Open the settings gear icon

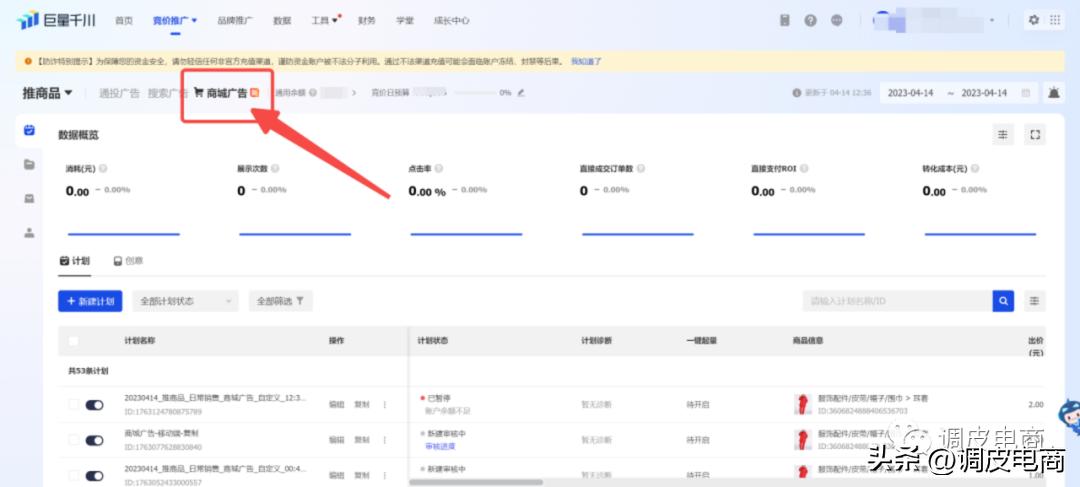pyautogui.click(x=1034, y=20)
